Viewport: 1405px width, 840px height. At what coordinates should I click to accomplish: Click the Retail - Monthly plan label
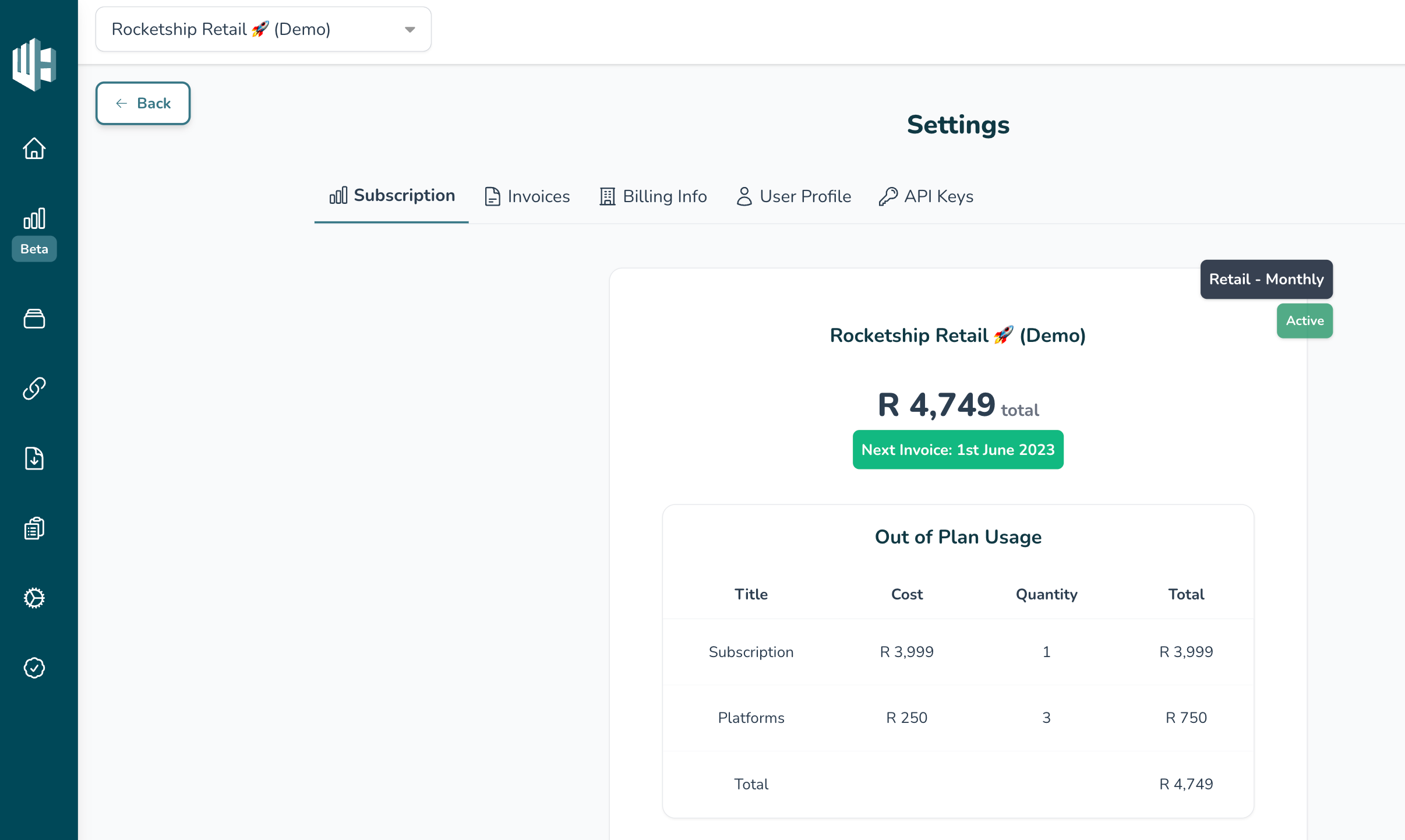[x=1266, y=280]
